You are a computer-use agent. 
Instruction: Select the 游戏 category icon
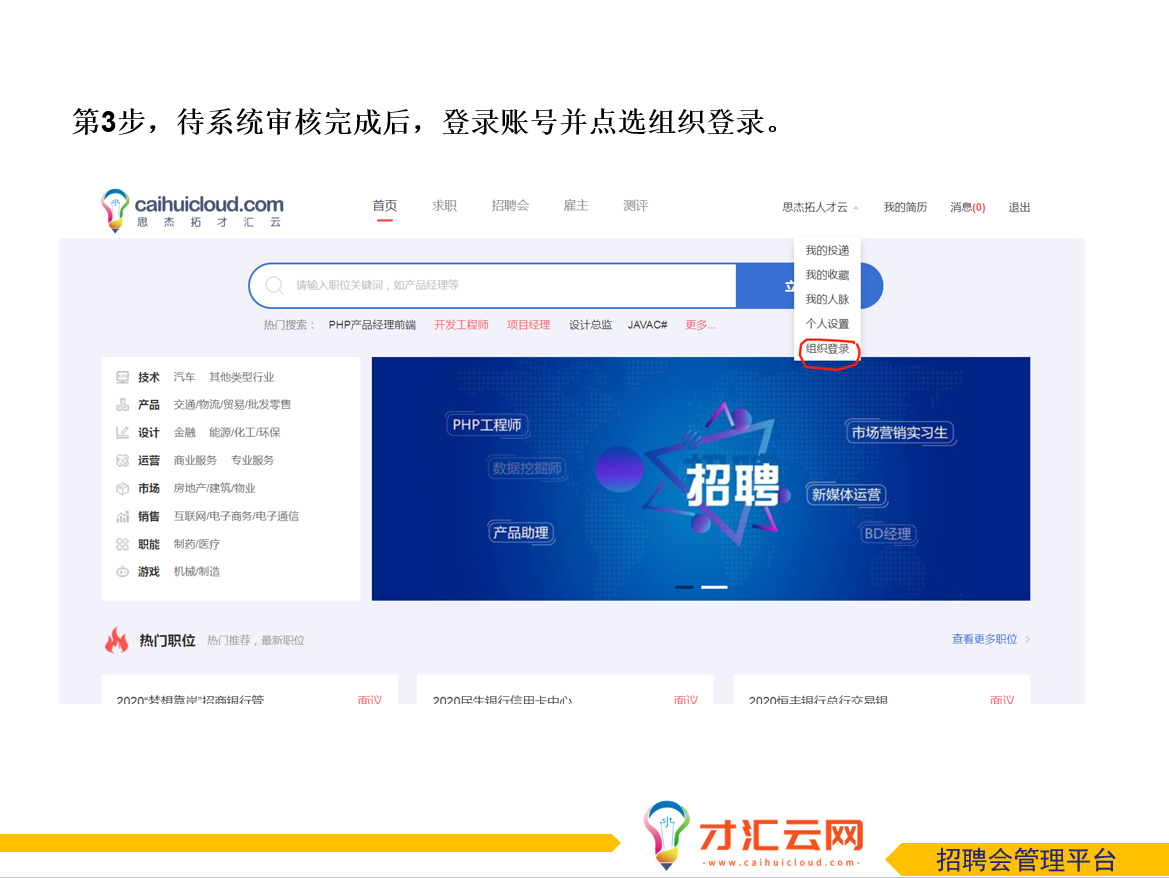pos(122,572)
